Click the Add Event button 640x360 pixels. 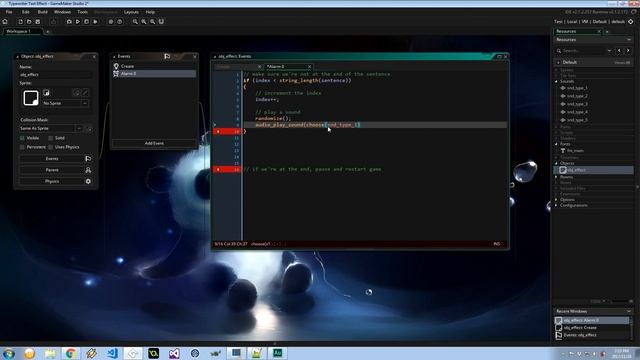(x=154, y=143)
